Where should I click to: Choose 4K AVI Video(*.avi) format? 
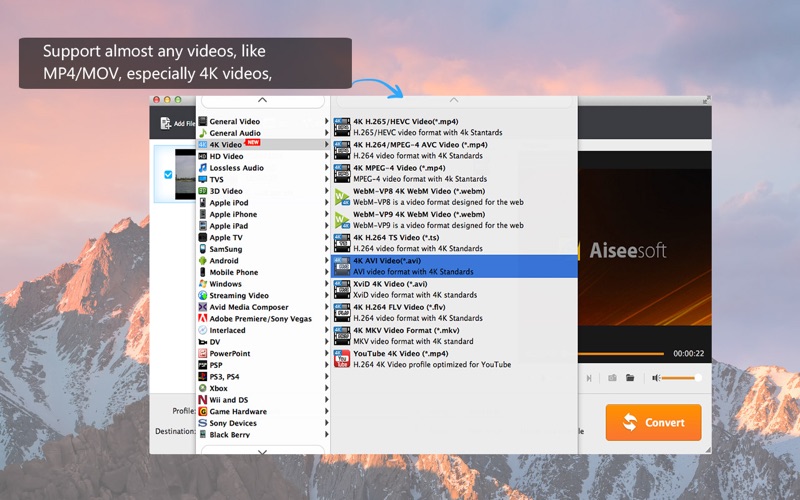454,266
